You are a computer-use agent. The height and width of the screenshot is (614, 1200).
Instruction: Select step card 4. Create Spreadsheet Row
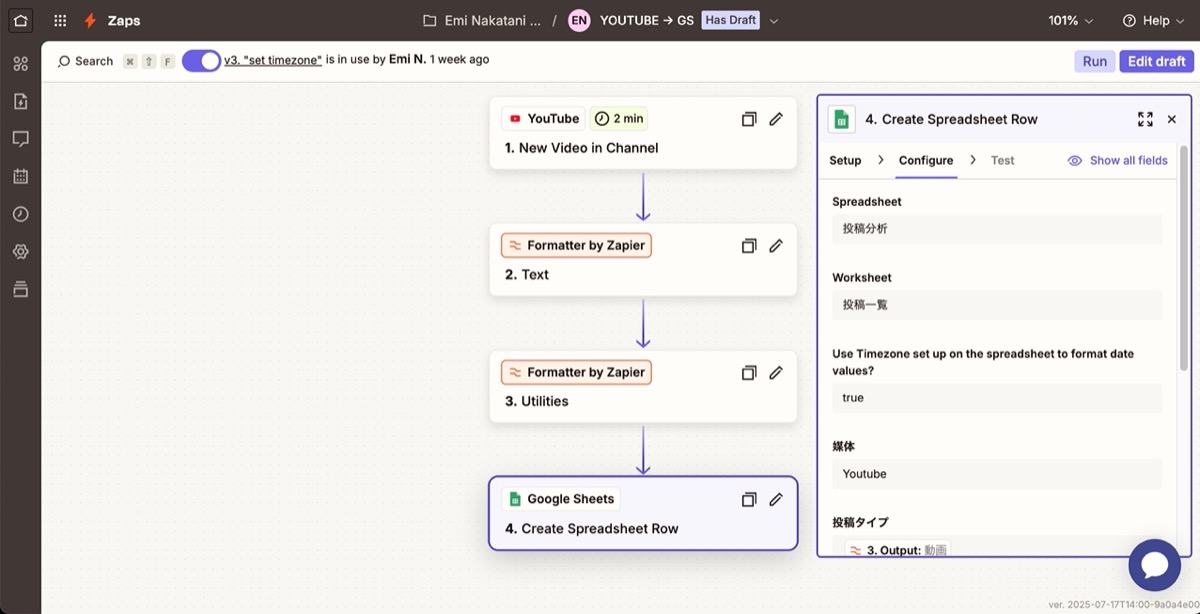643,513
